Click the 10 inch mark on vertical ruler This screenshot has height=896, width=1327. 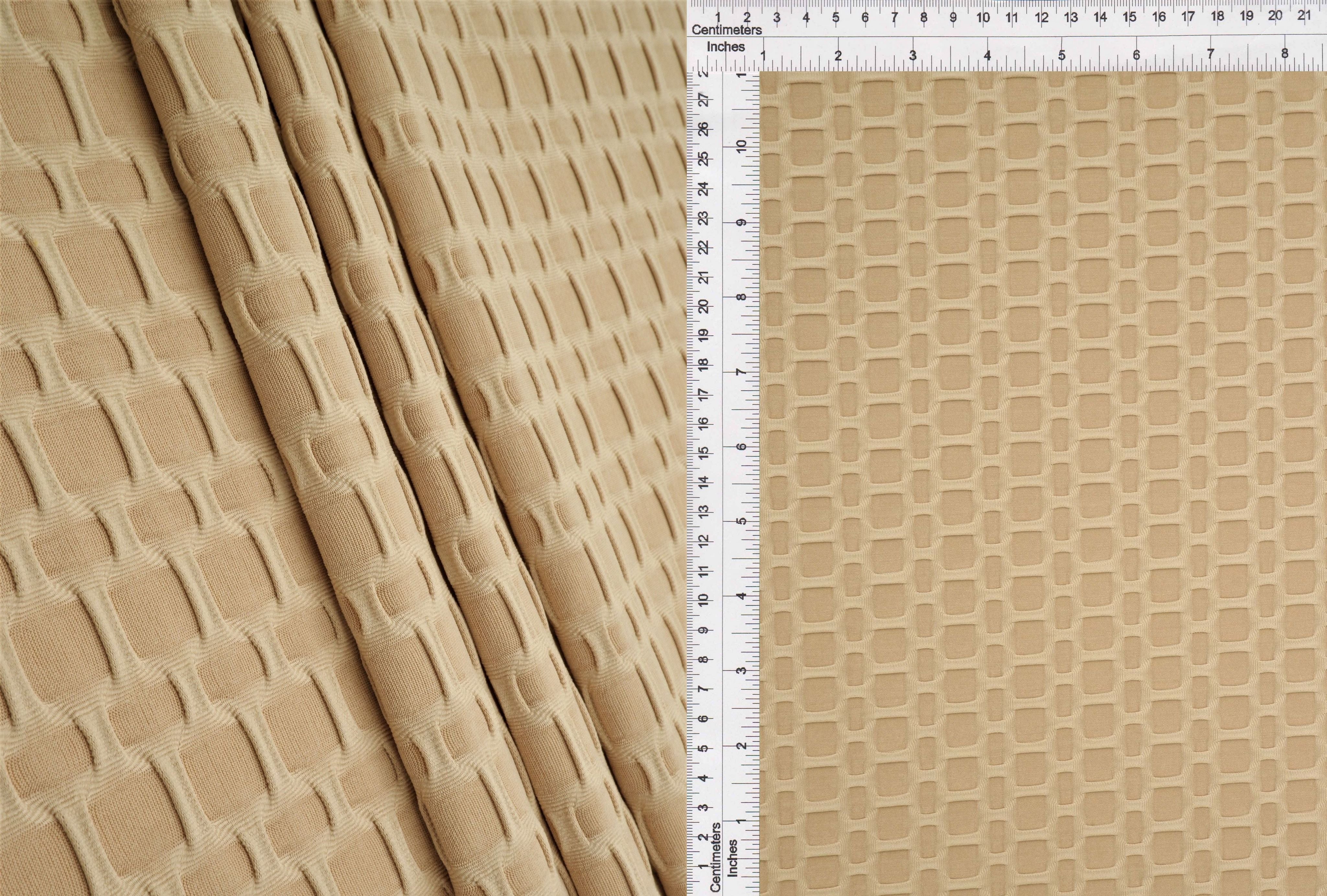click(x=741, y=146)
